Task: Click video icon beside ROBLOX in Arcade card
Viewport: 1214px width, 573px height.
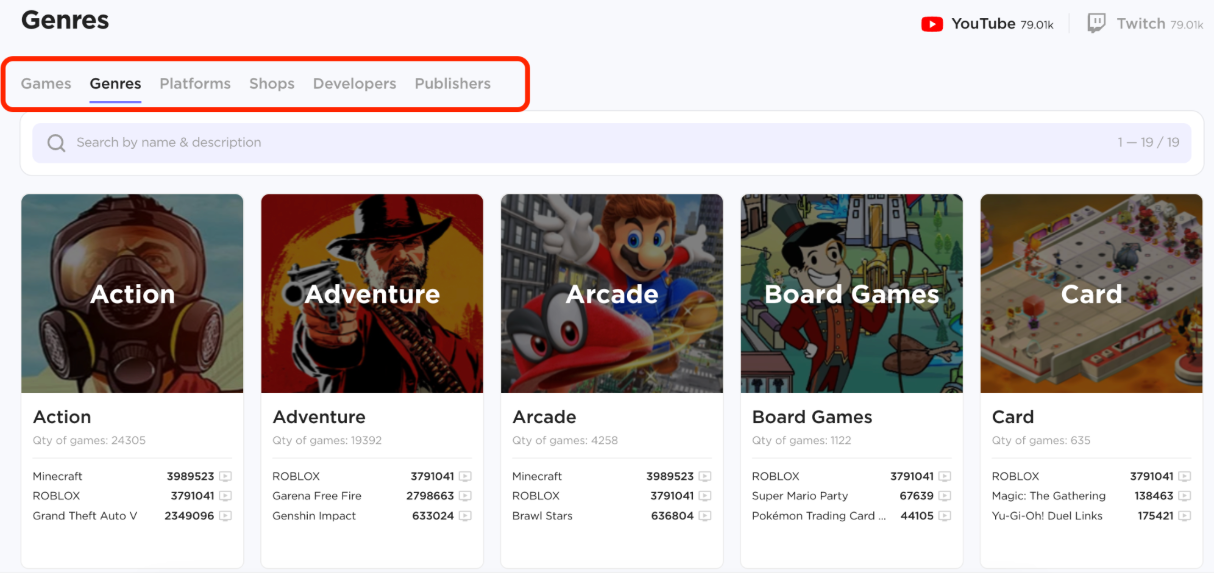Action: (705, 496)
